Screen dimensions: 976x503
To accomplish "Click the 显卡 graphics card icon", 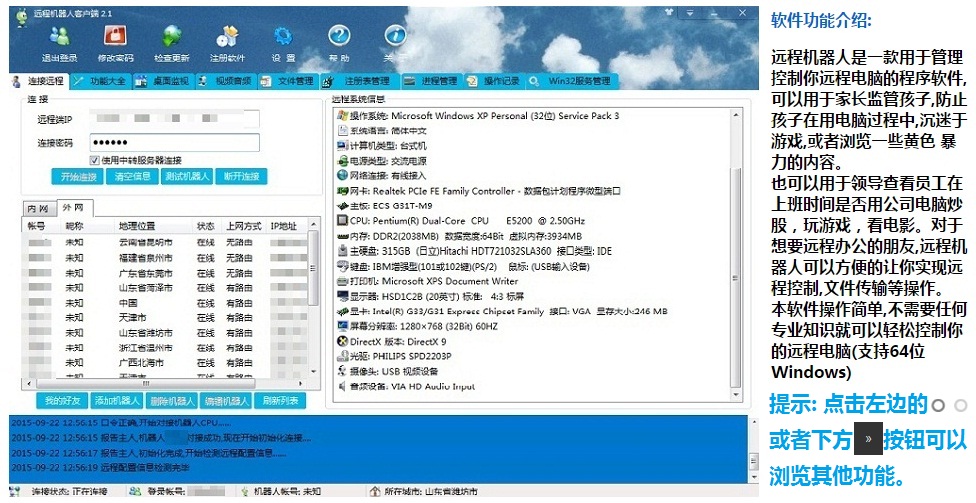I will tap(342, 311).
